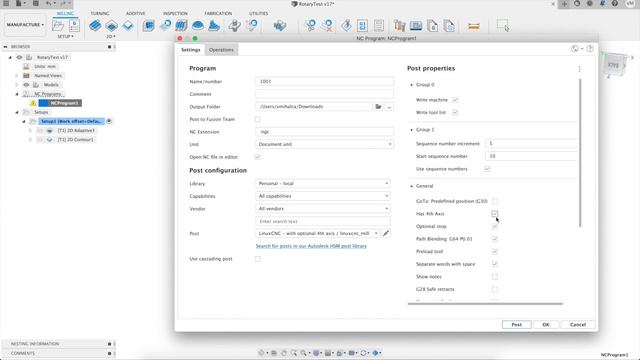Open the Vendor dropdown
The image size is (640, 360).
tap(323, 209)
